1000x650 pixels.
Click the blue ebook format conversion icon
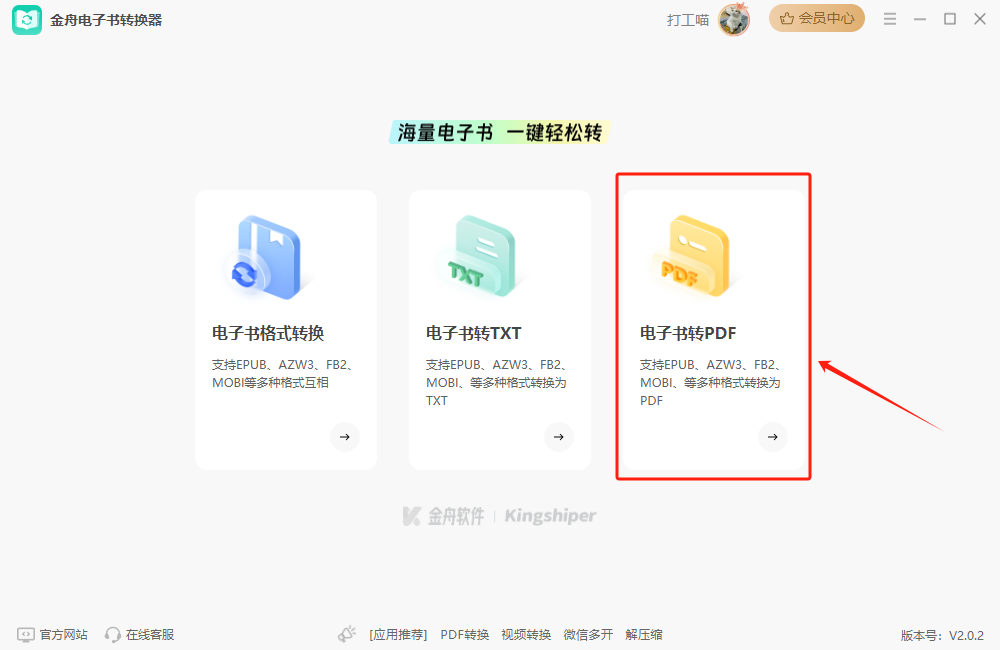tap(268, 258)
